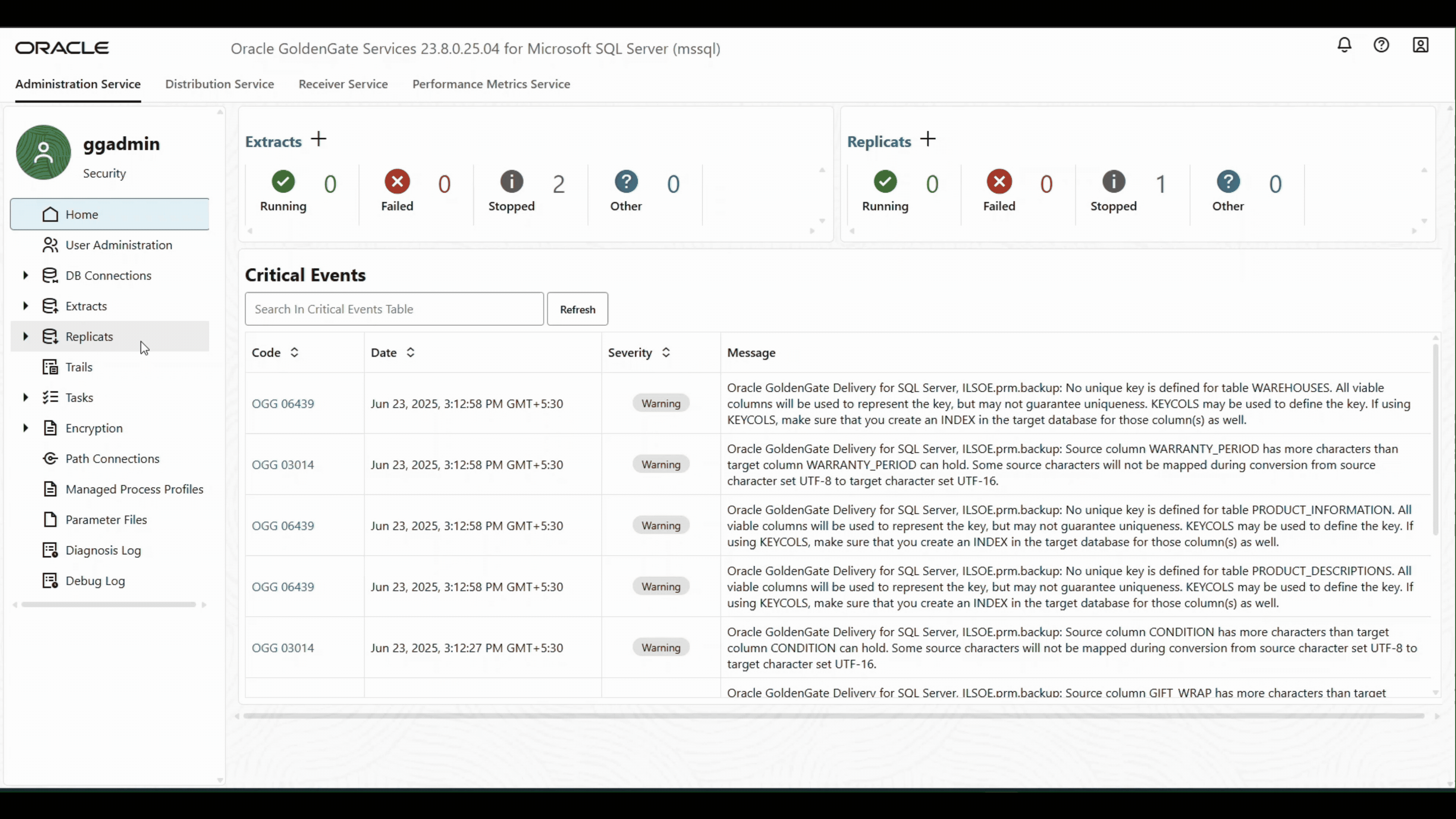Click the user account icon in header
This screenshot has width=1456, height=819.
(x=1420, y=45)
